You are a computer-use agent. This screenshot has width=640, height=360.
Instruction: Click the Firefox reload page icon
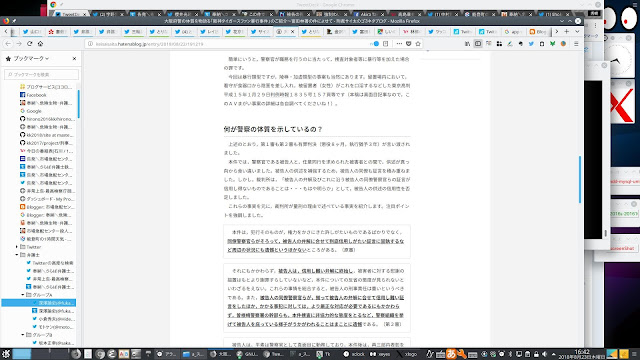tap(30, 44)
